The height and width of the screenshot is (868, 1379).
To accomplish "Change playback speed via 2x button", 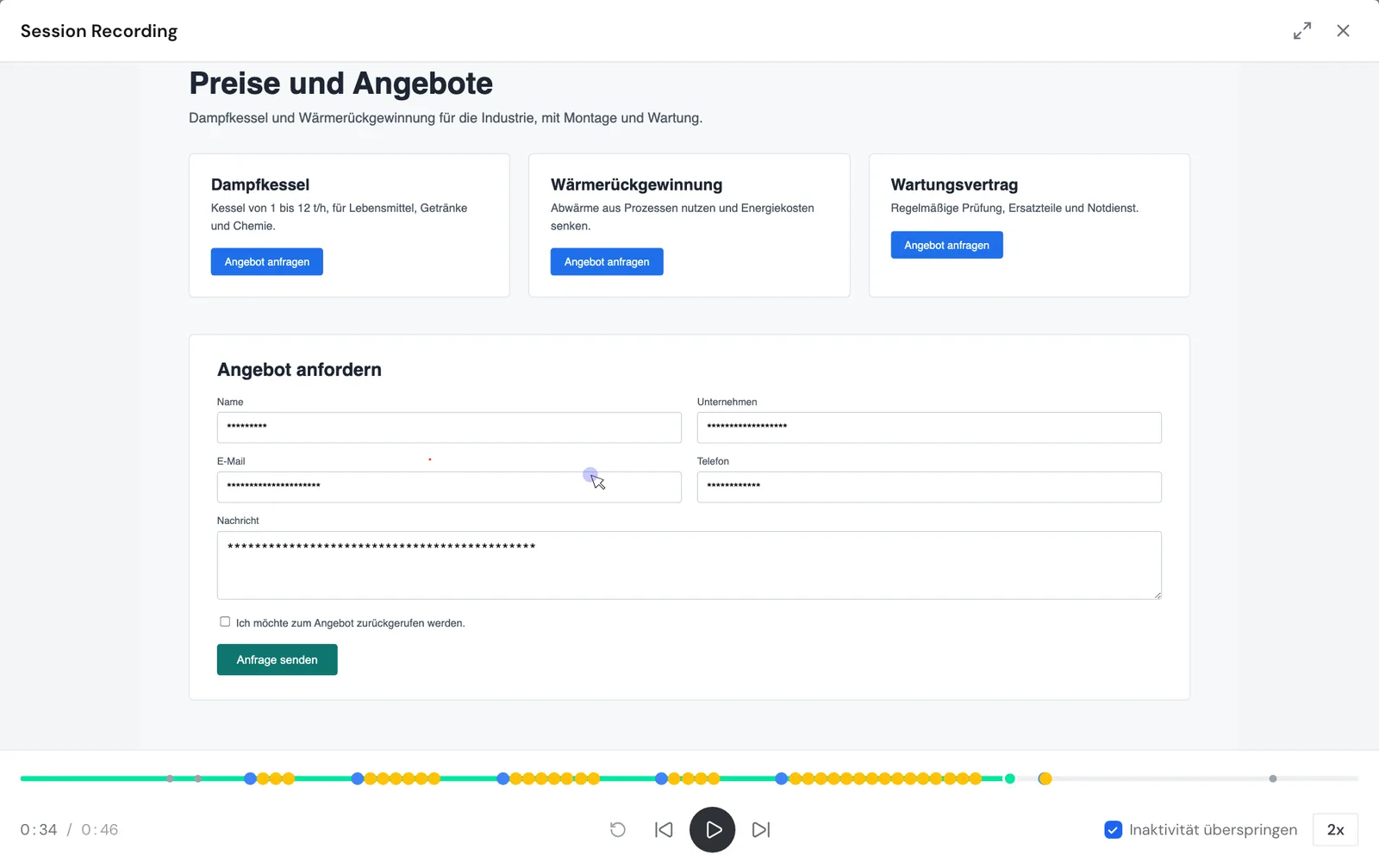I will click(1335, 830).
